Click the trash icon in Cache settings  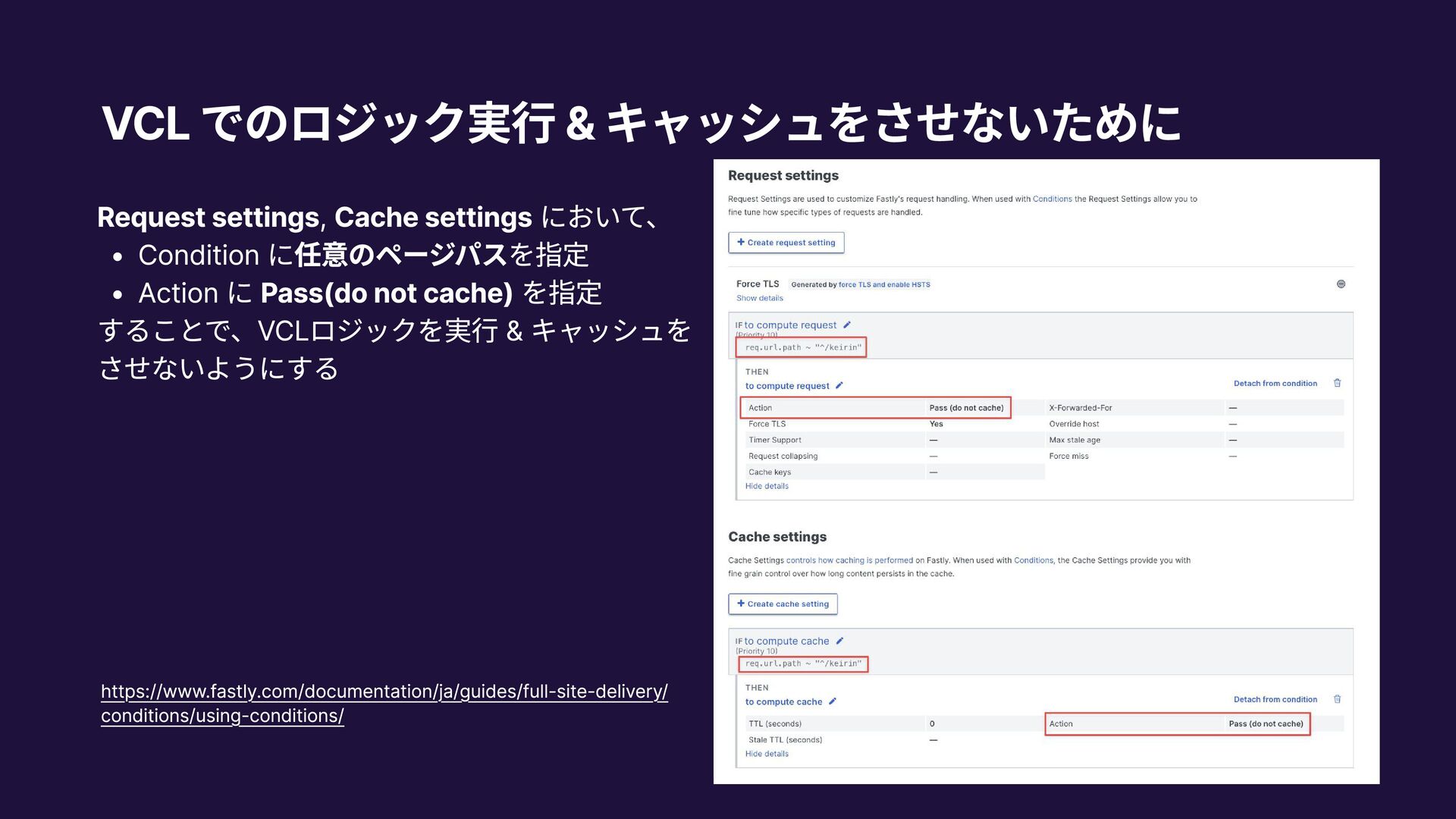pos(1337,699)
